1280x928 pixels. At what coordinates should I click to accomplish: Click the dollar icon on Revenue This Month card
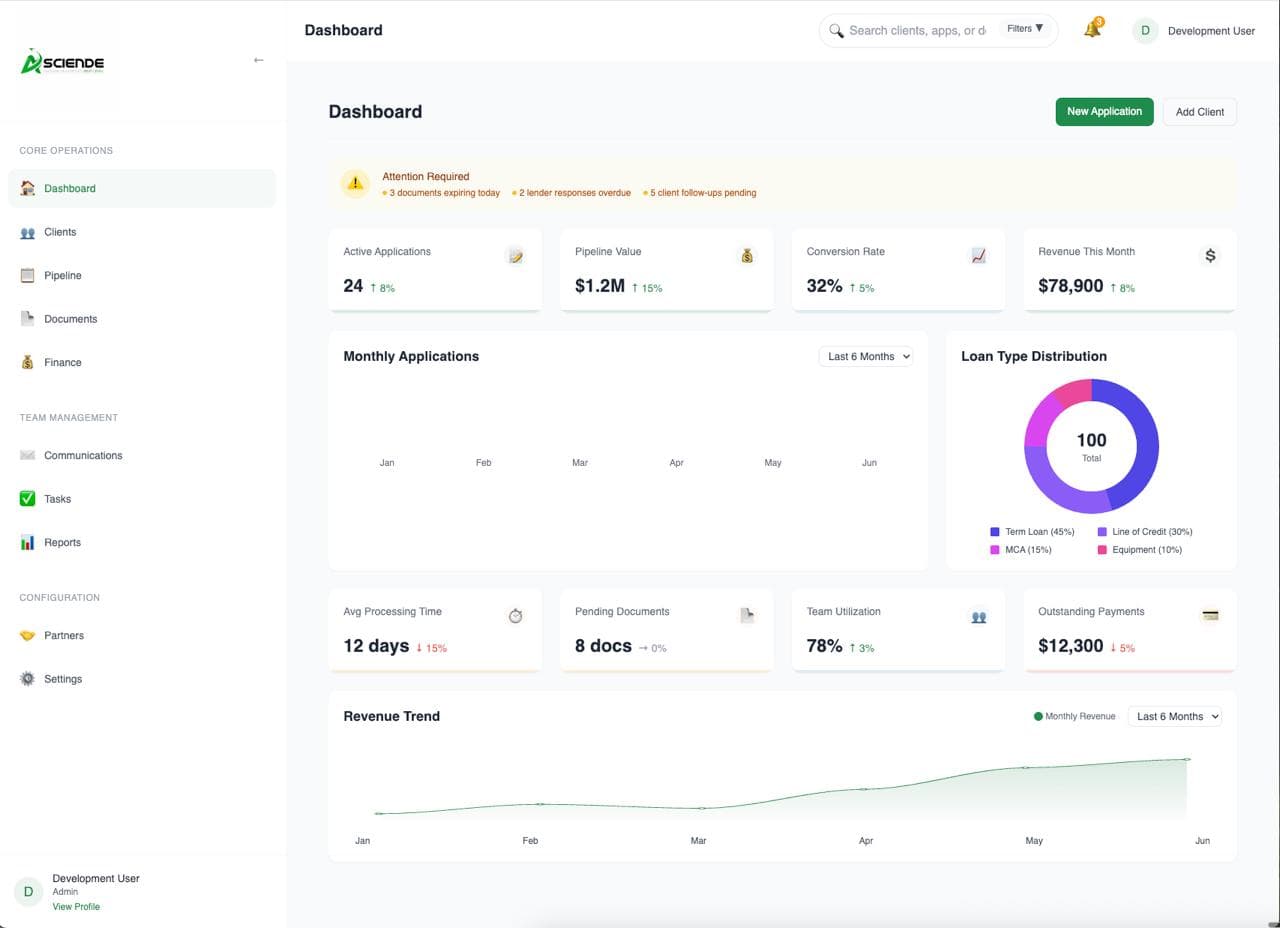pos(1211,255)
